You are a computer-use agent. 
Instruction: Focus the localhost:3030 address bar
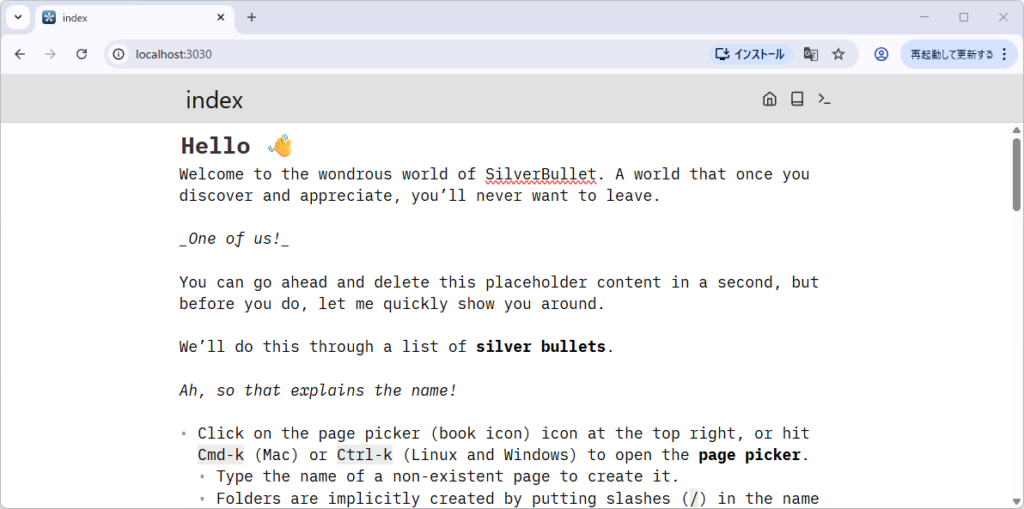click(x=400, y=54)
